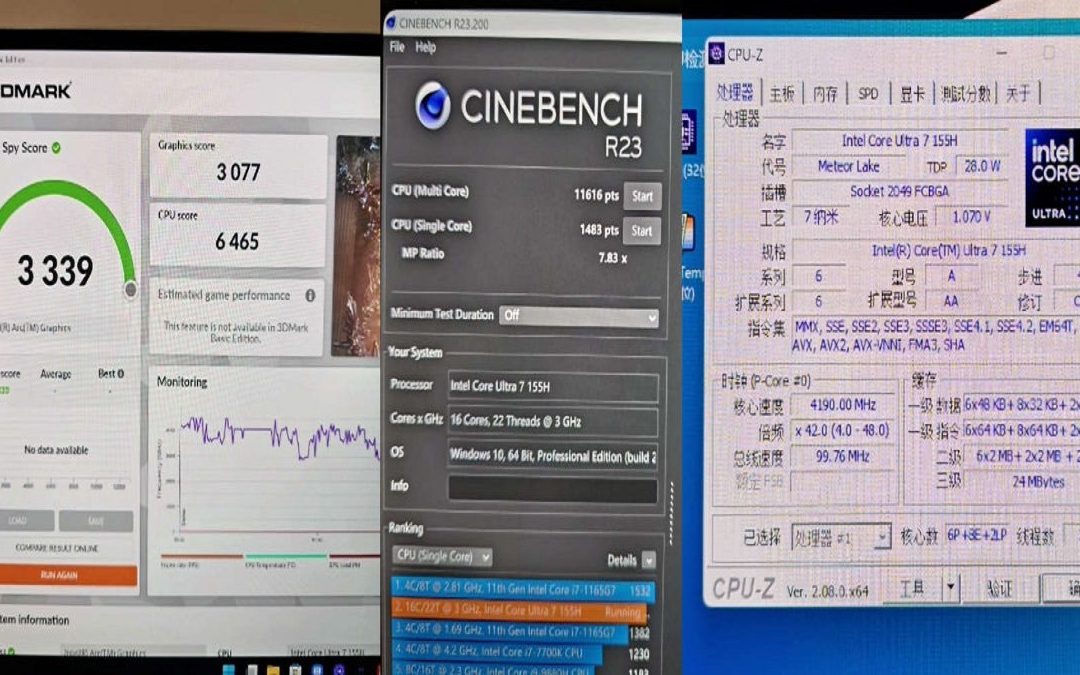Click the overall 3 339 score in 3DMark
1080x675 pixels.
[x=55, y=271]
